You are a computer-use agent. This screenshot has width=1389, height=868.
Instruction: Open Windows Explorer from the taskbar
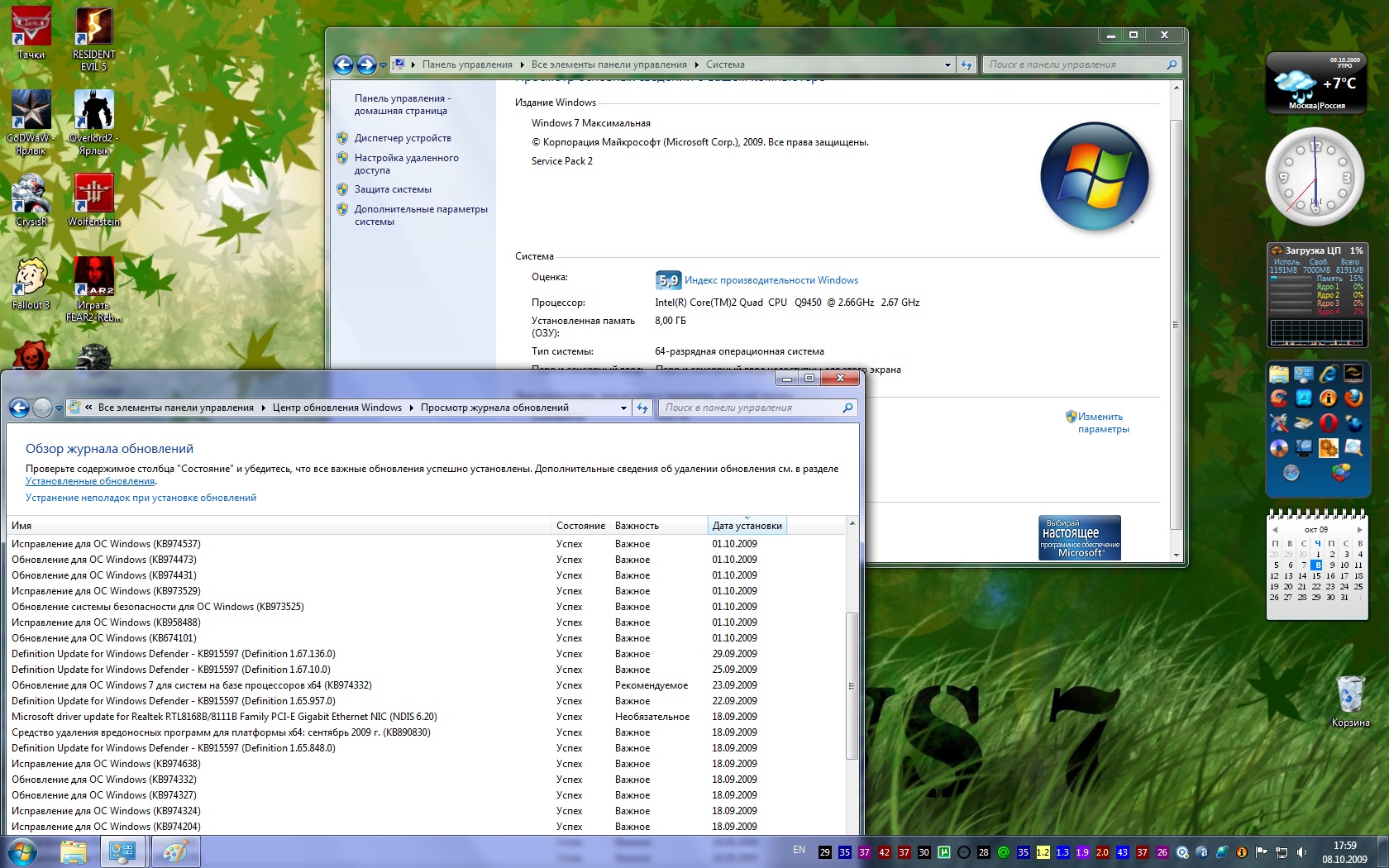[74, 851]
